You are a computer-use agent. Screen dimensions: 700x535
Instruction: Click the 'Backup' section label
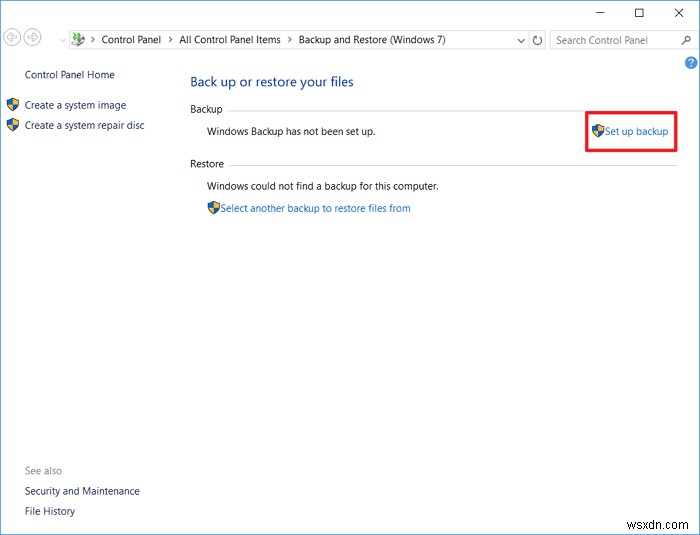(206, 109)
